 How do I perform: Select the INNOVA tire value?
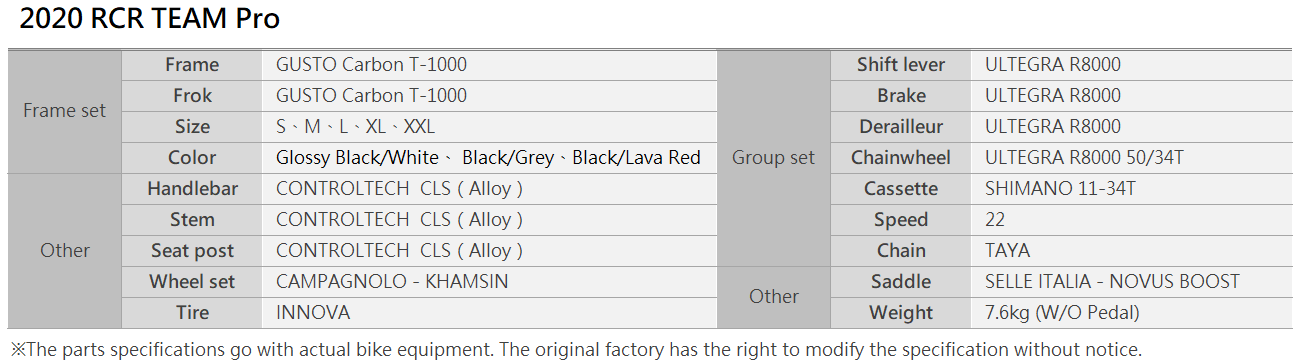[313, 313]
